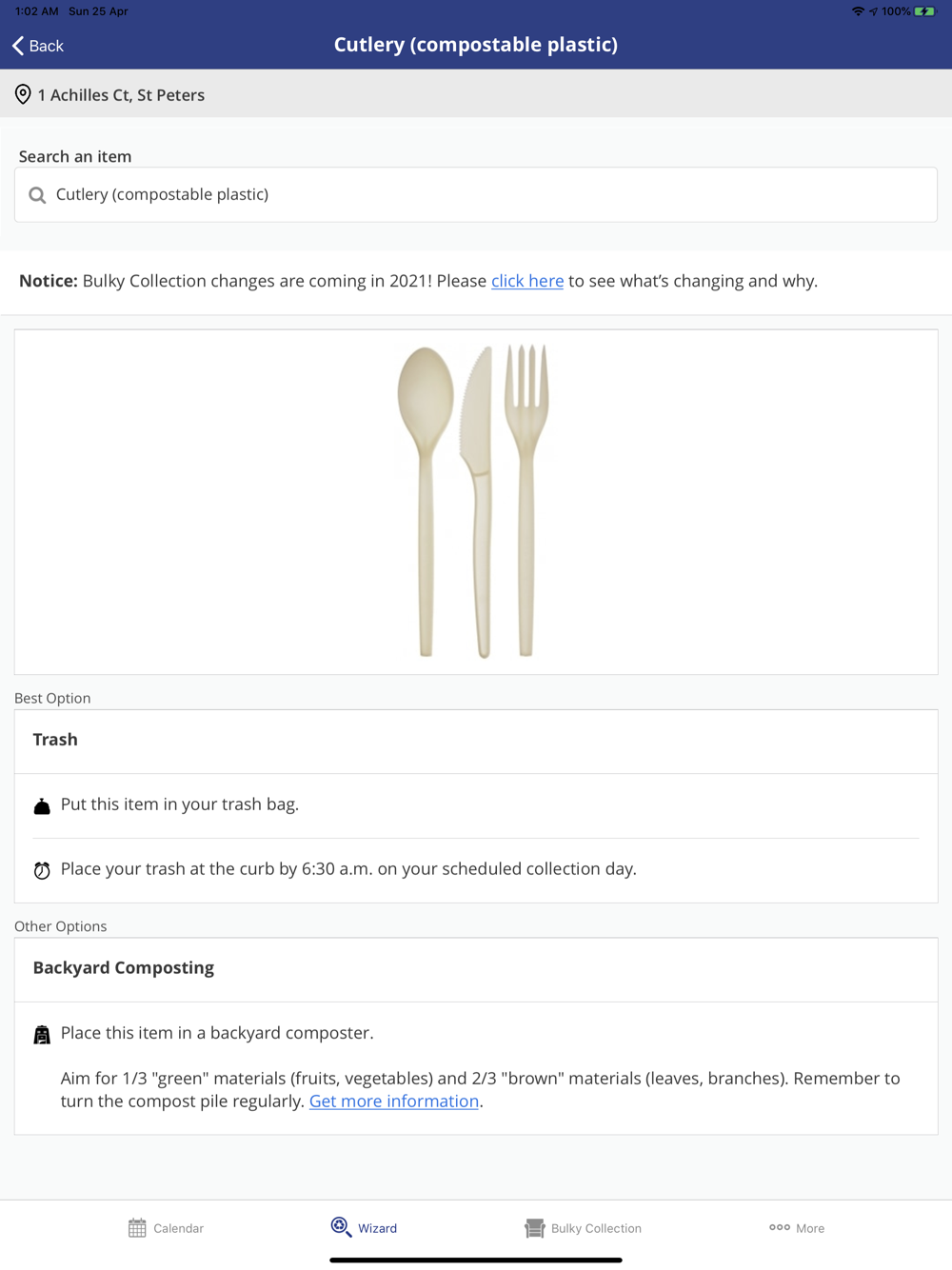Select the Trash best option heading

[55, 740]
